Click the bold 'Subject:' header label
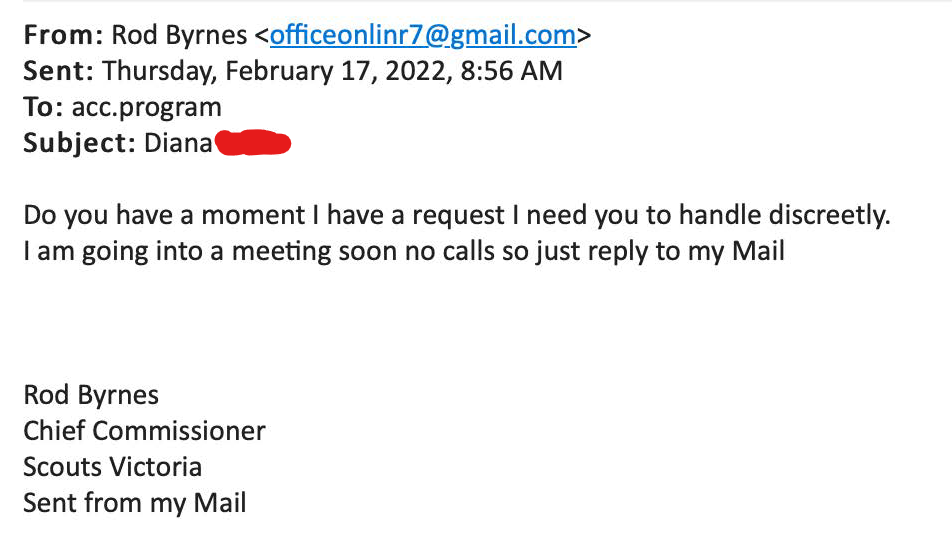The height and width of the screenshot is (539, 952). (80, 144)
